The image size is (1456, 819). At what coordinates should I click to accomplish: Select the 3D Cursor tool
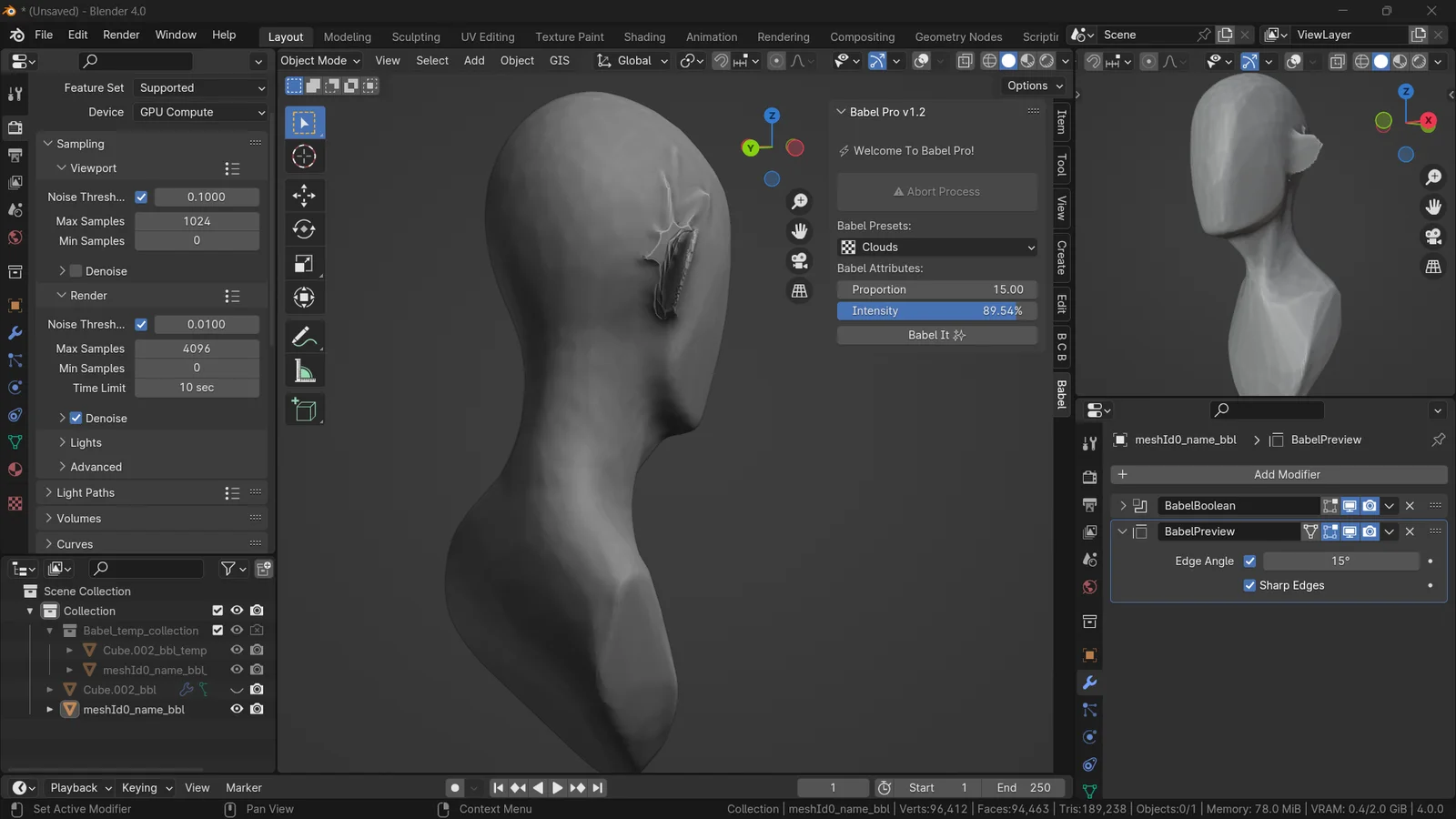(x=304, y=157)
